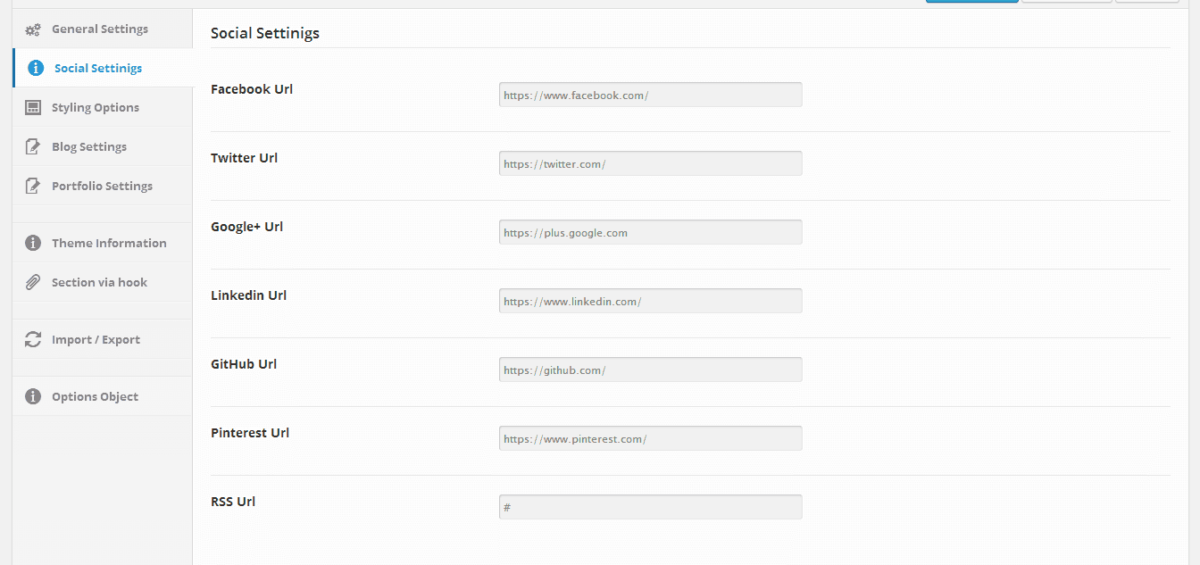Click the Styling Options icon
1200x565 pixels.
(32, 107)
